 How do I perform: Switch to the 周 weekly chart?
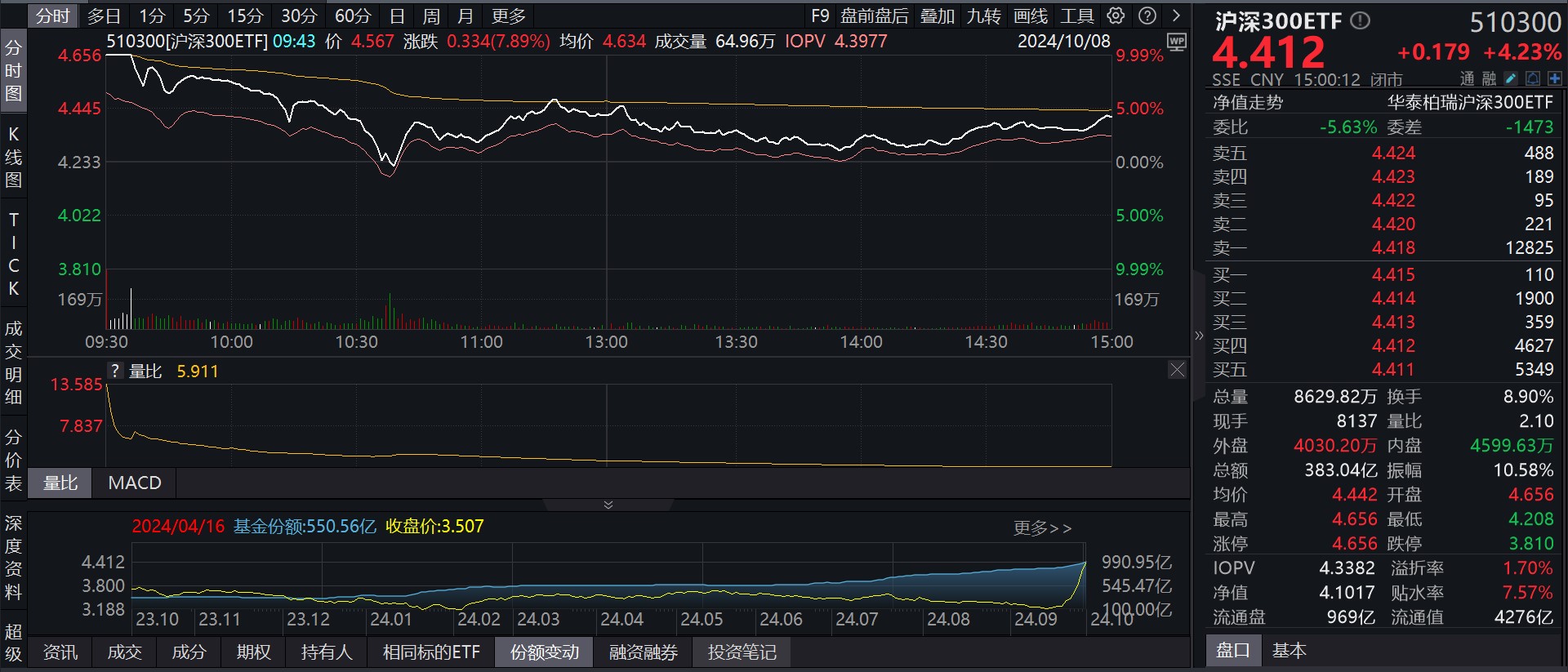click(431, 16)
